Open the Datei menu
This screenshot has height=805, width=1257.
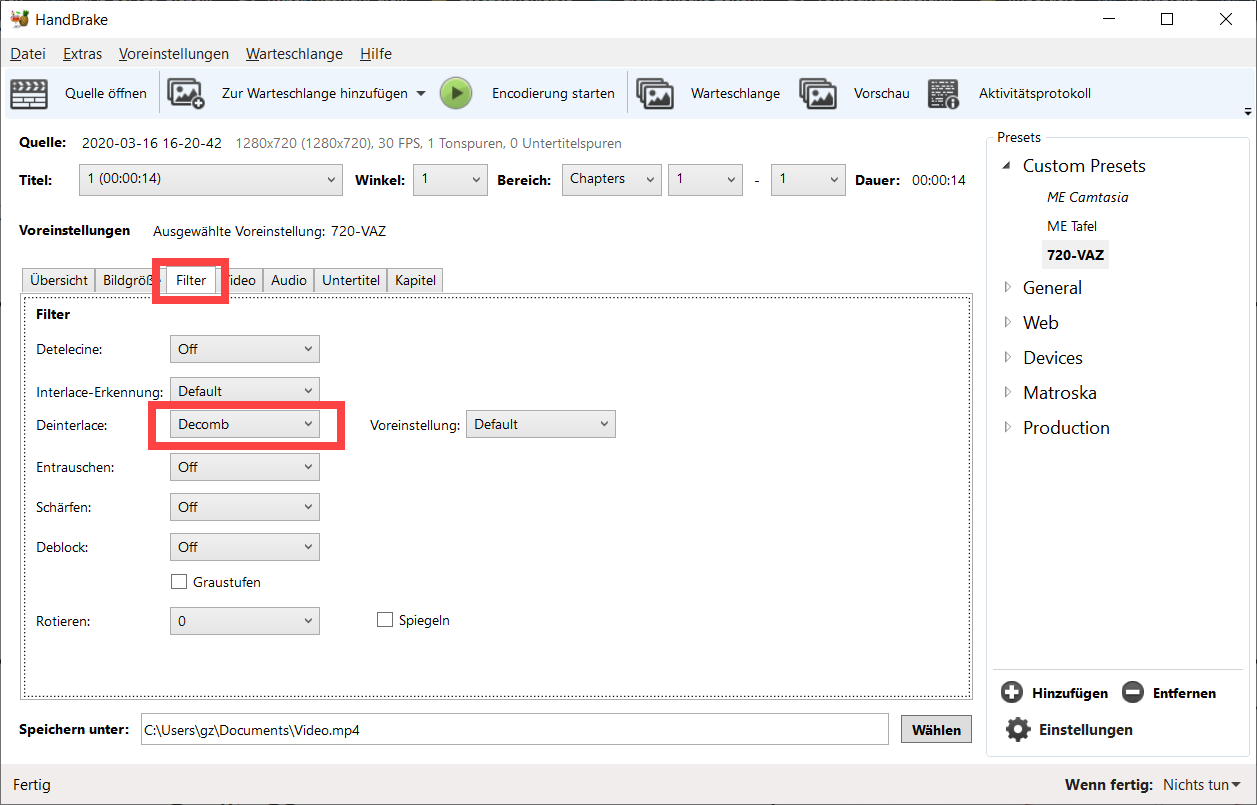point(28,54)
